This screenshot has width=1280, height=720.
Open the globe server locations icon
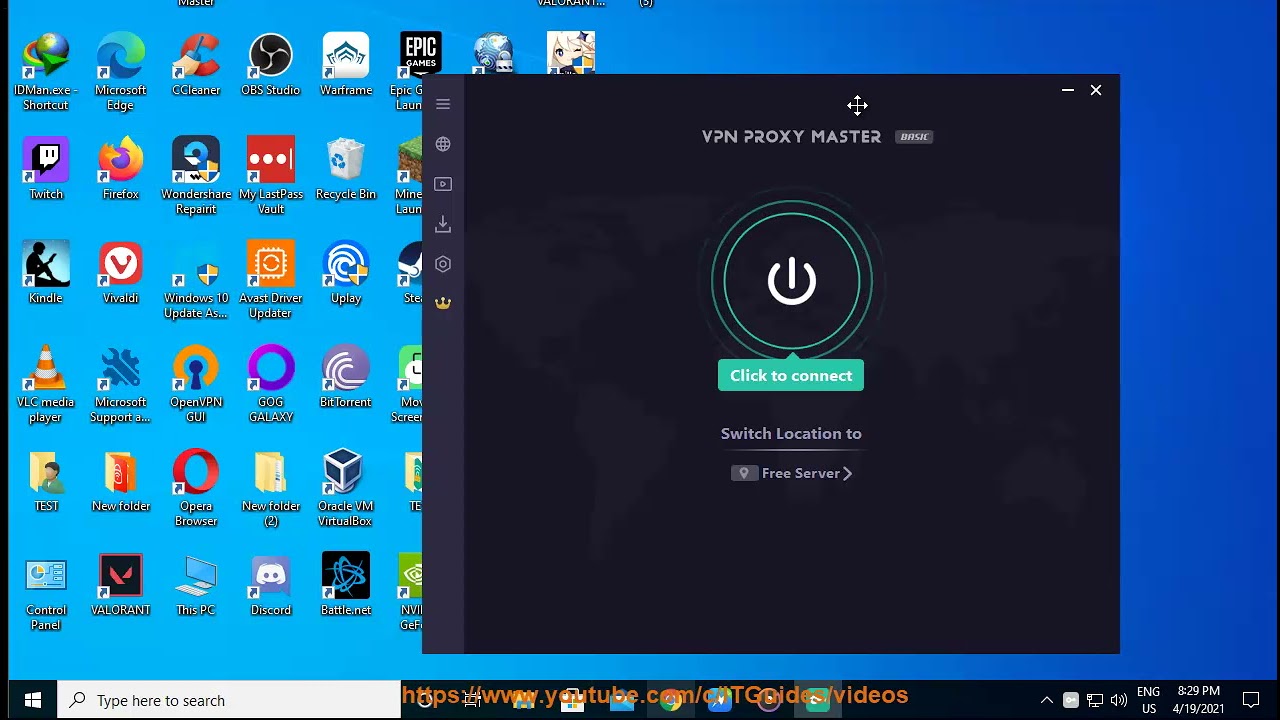pos(443,144)
